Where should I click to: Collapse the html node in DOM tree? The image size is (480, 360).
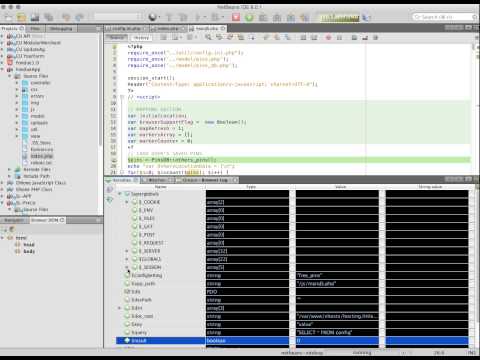(x=3, y=238)
